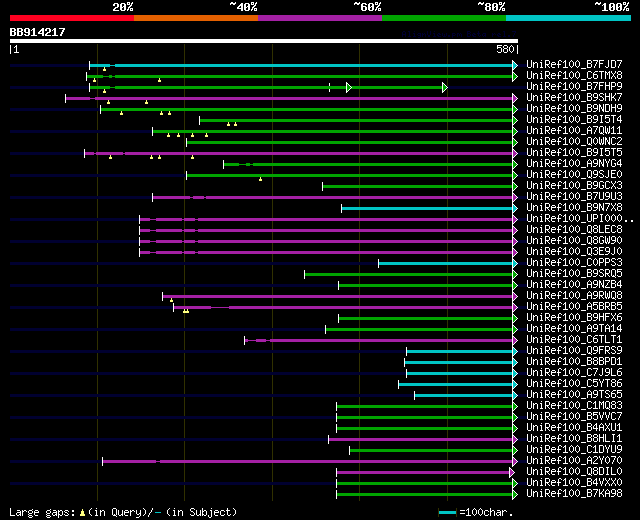Click the cyan alignment bar for UniRef100_B9N7X8
The width and height of the screenshot is (640, 520).
pyautogui.click(x=429, y=209)
